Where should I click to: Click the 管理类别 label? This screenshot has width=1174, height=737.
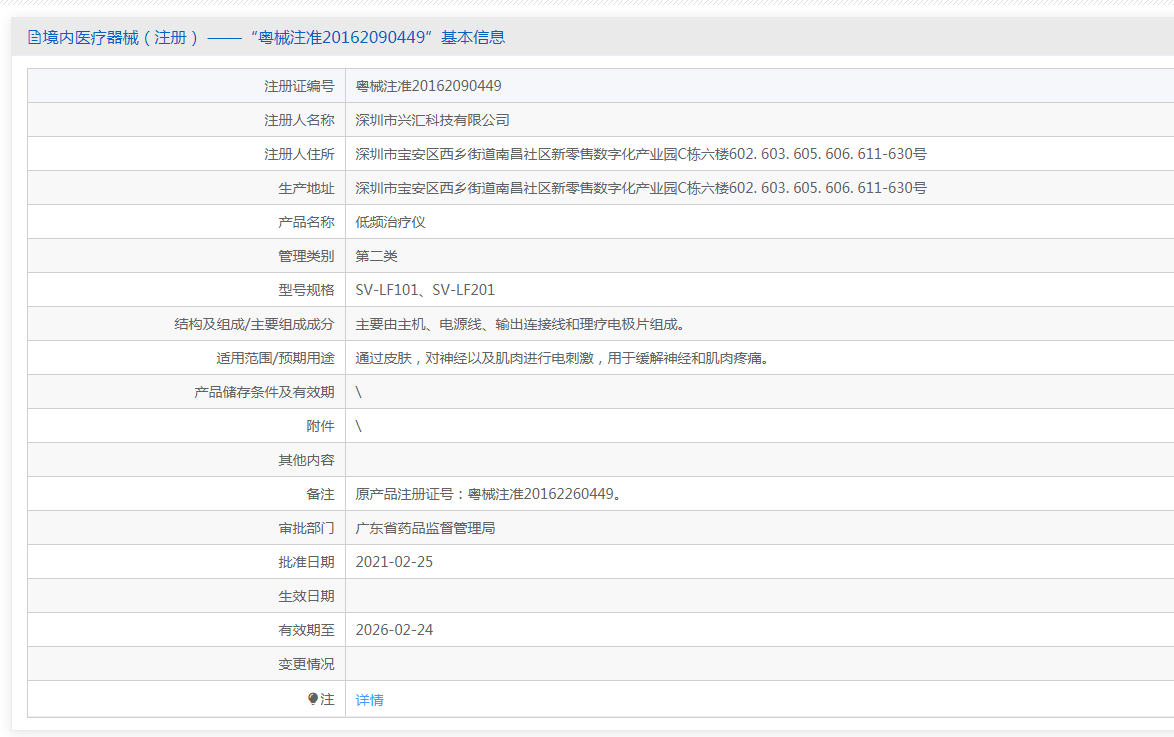pos(306,256)
